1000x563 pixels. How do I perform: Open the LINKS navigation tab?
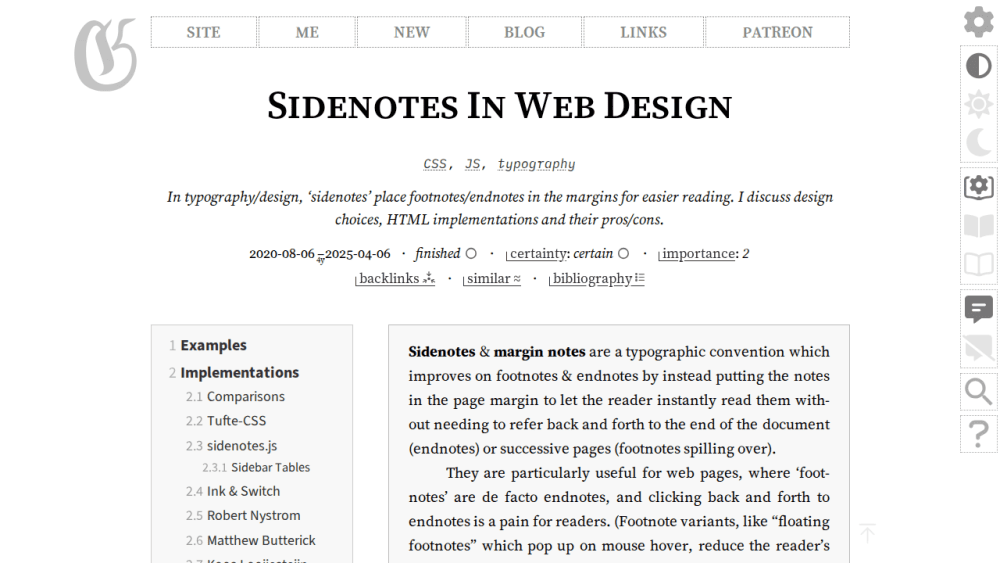(643, 33)
